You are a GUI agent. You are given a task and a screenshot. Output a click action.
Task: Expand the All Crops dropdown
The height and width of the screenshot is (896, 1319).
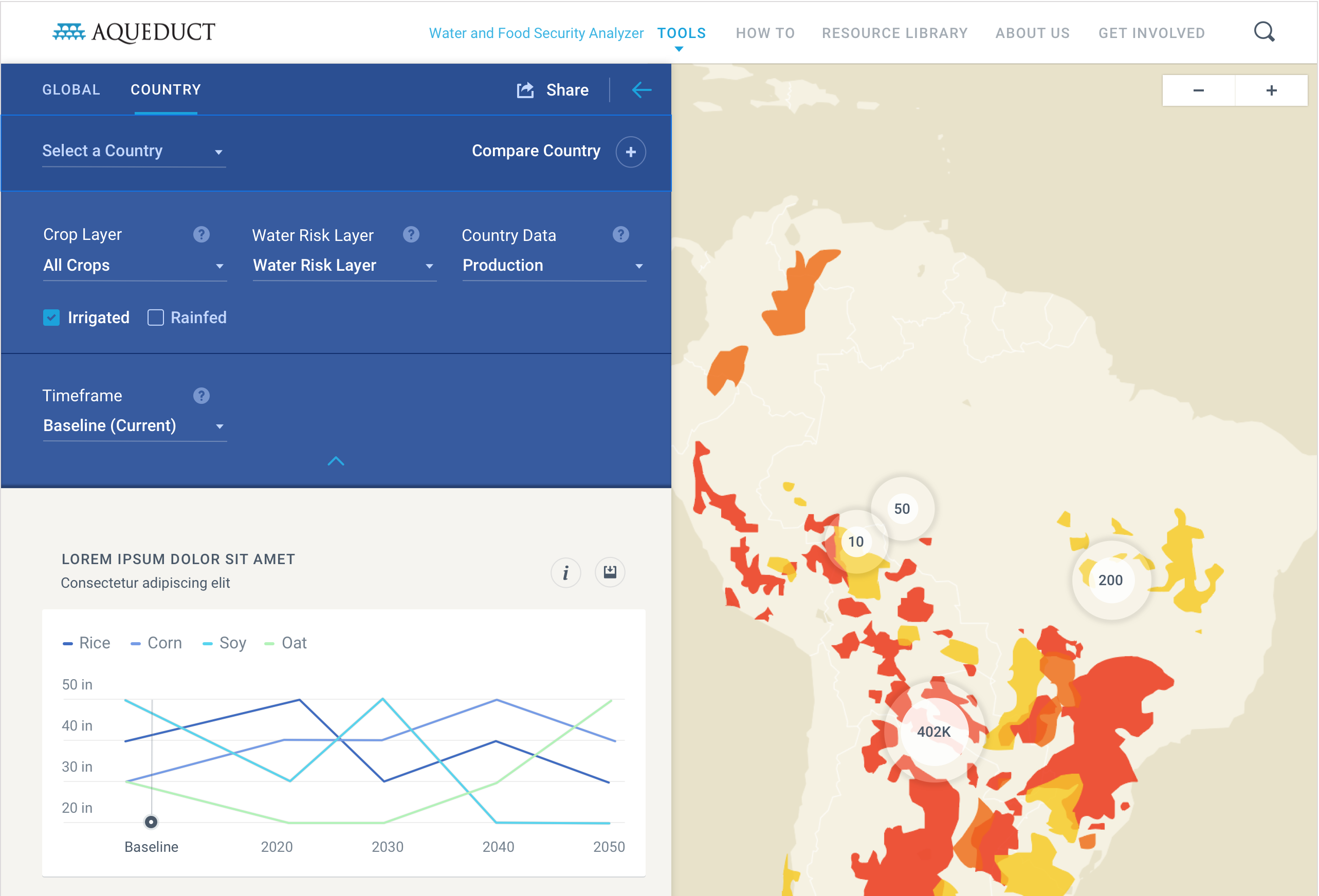(134, 266)
